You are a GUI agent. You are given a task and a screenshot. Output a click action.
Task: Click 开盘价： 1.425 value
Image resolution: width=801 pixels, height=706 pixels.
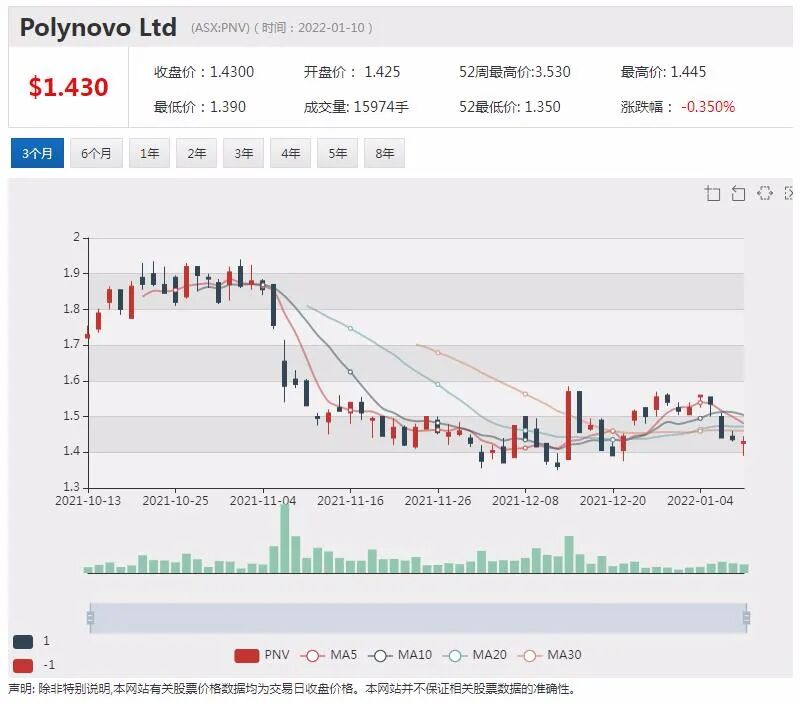352,72
